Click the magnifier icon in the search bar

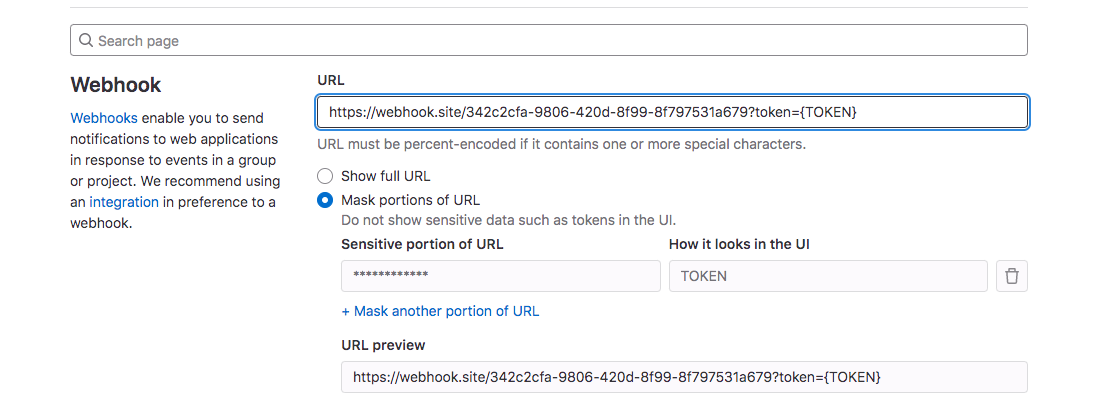[86, 41]
